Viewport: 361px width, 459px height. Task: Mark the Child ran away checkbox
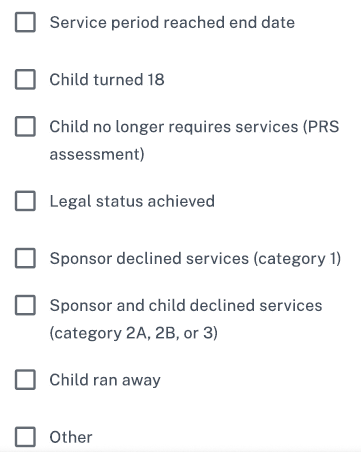click(25, 380)
